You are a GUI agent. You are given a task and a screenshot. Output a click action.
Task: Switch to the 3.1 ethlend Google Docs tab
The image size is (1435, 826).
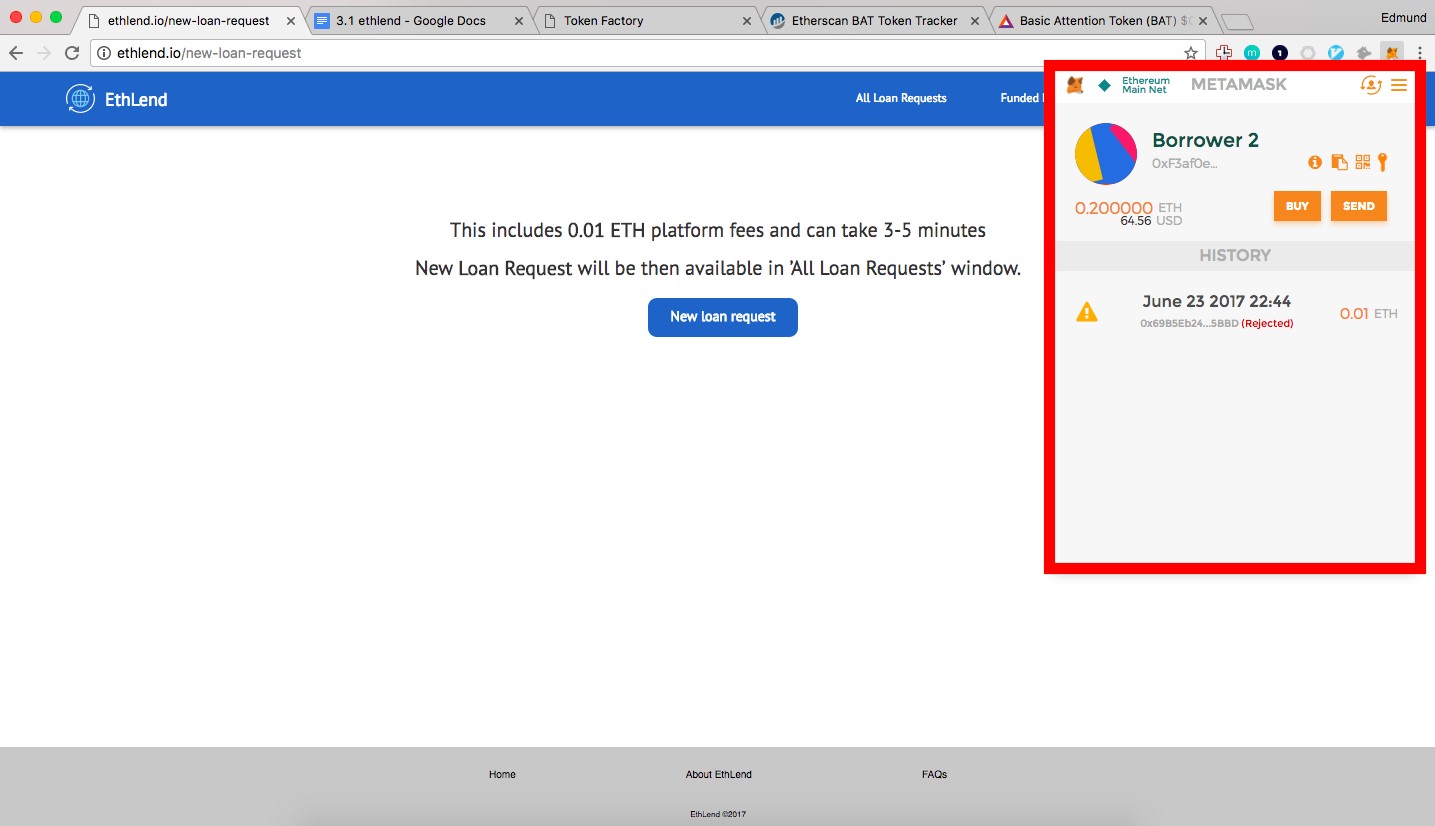pos(418,20)
